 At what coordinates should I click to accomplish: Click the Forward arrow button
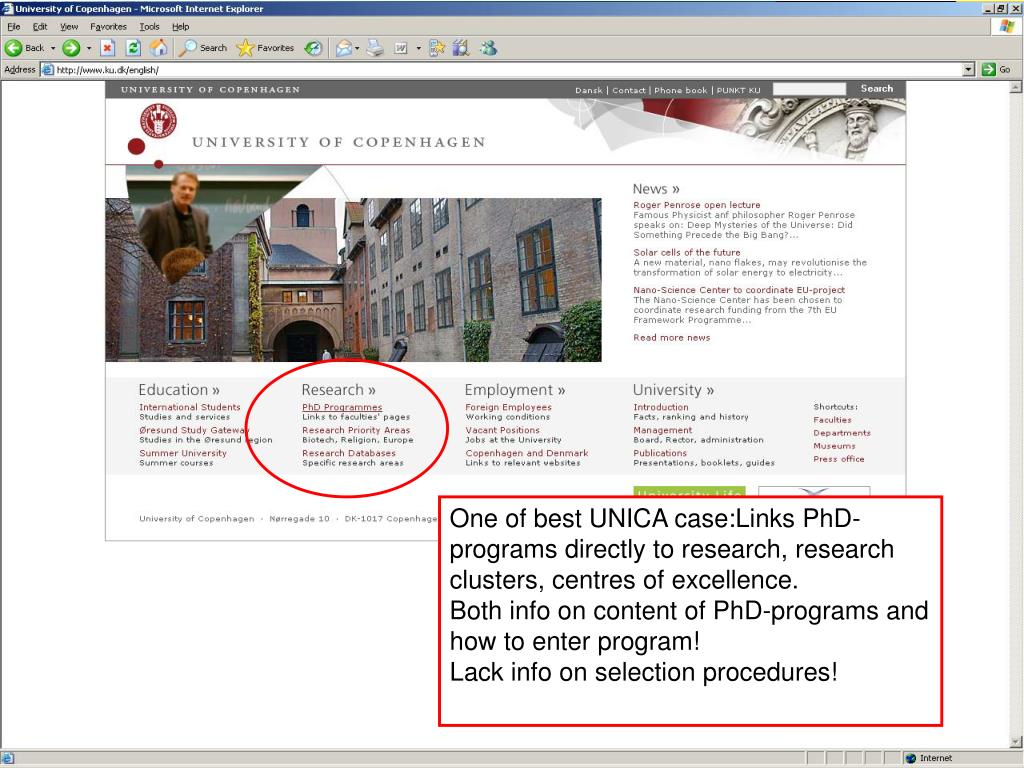click(x=71, y=48)
